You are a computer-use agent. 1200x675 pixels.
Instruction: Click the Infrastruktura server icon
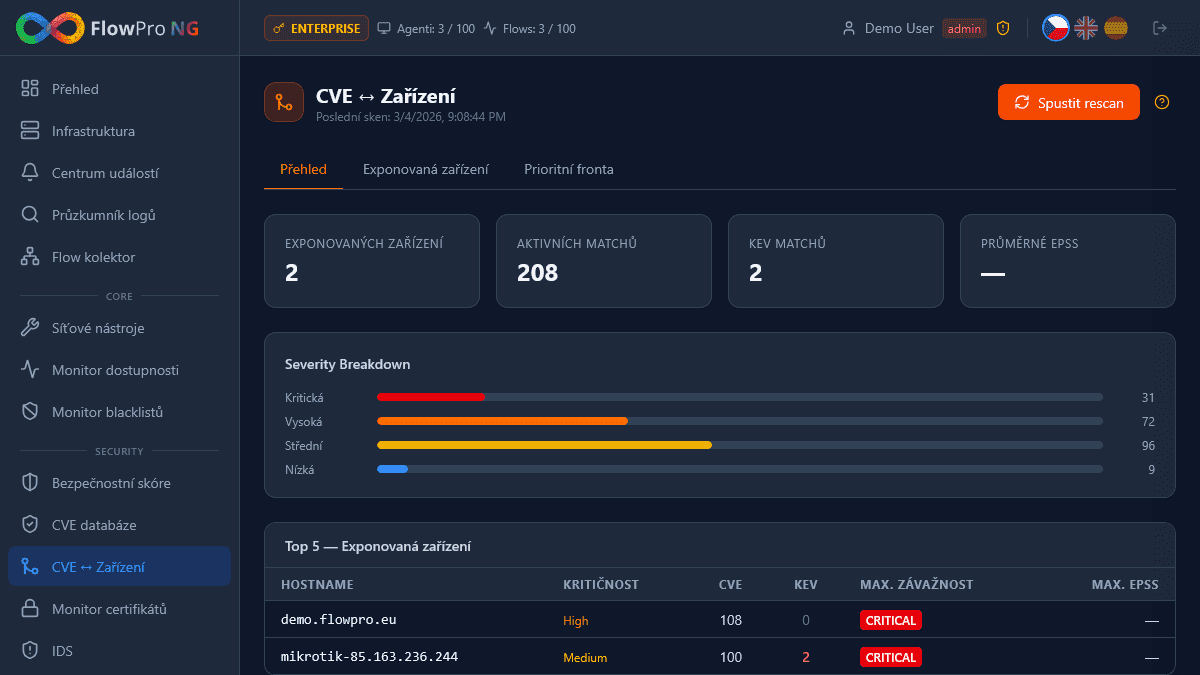click(30, 130)
